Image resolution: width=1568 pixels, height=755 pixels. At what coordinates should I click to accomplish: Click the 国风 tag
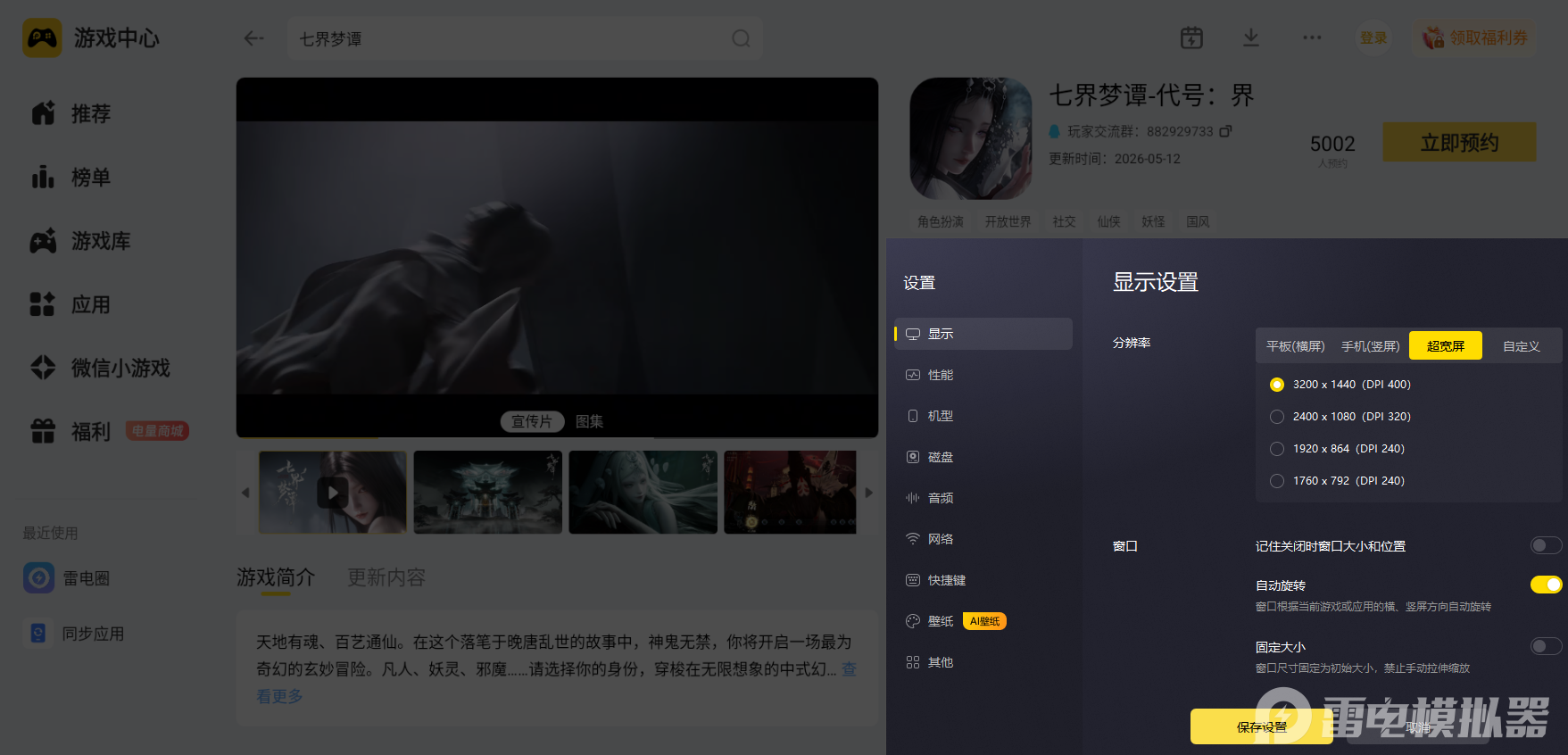point(1198,221)
